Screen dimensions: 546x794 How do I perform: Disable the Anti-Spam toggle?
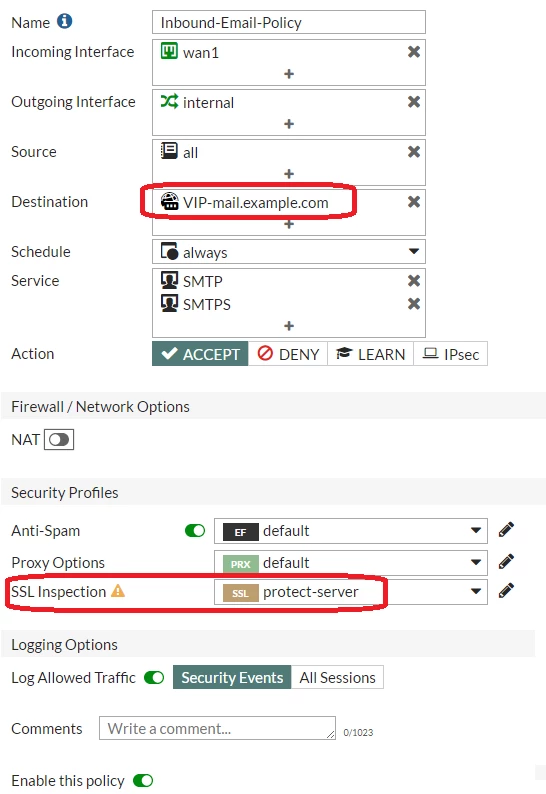[x=195, y=531]
